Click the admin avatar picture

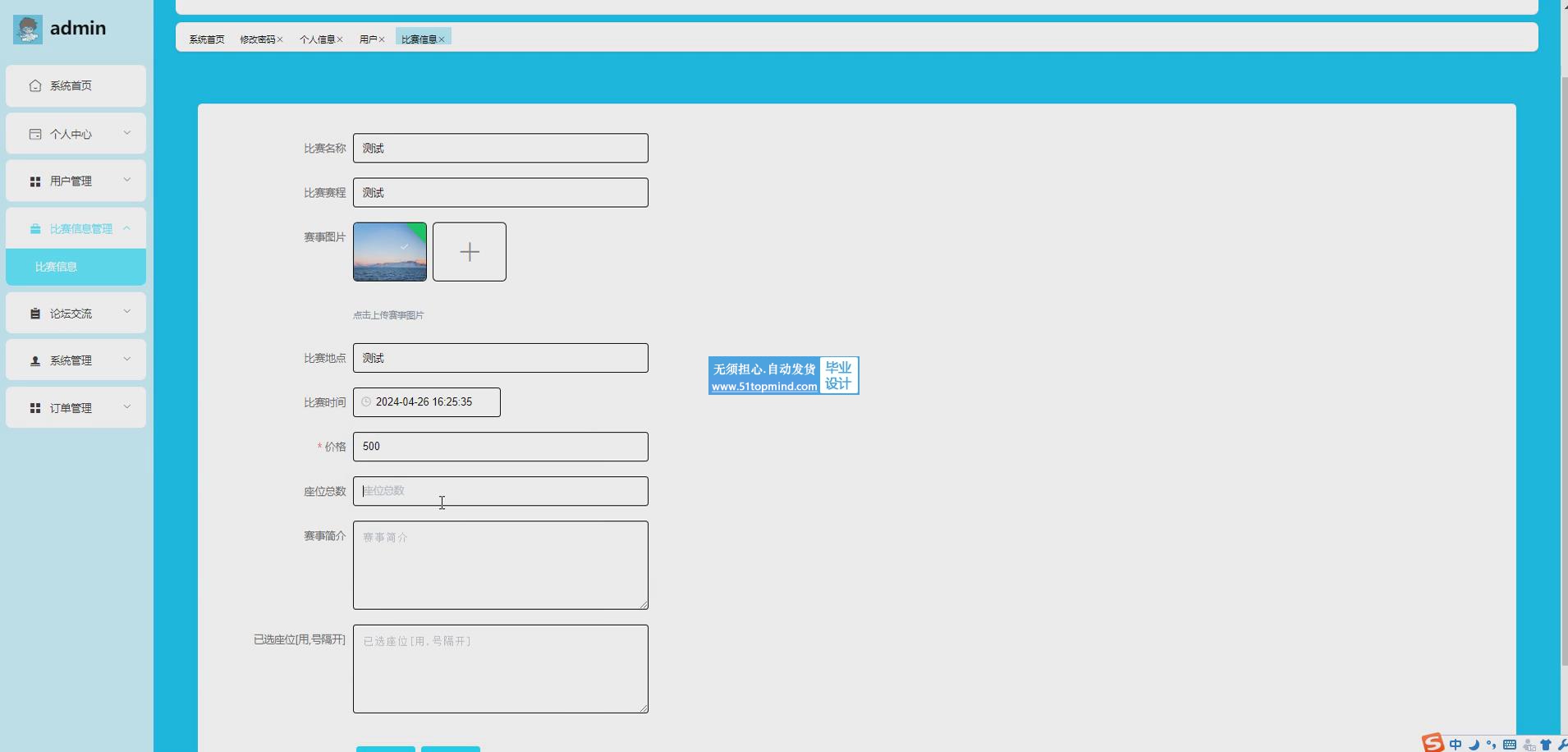click(x=28, y=30)
